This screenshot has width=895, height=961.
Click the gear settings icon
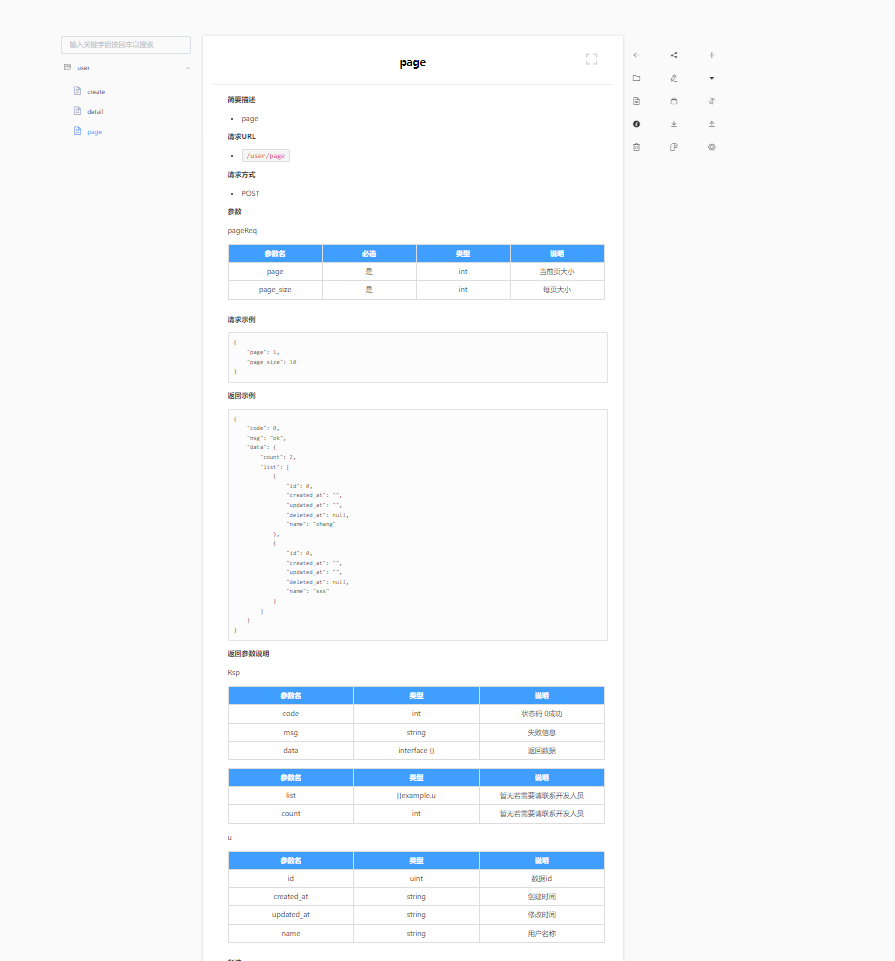coord(711,147)
